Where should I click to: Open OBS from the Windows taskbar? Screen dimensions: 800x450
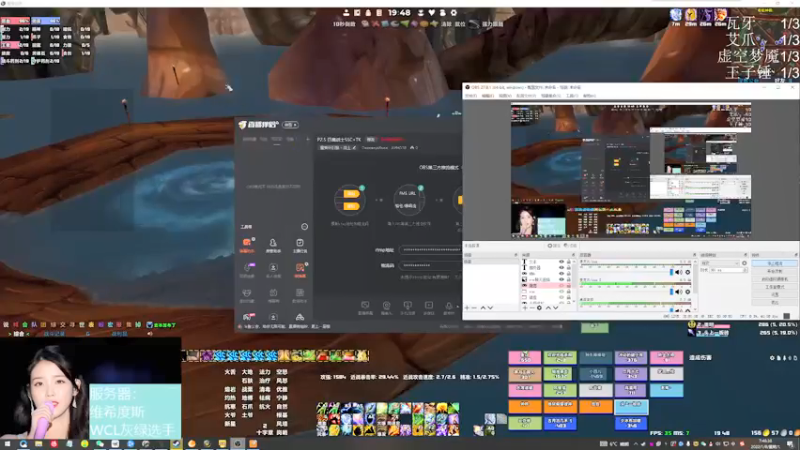click(237, 444)
